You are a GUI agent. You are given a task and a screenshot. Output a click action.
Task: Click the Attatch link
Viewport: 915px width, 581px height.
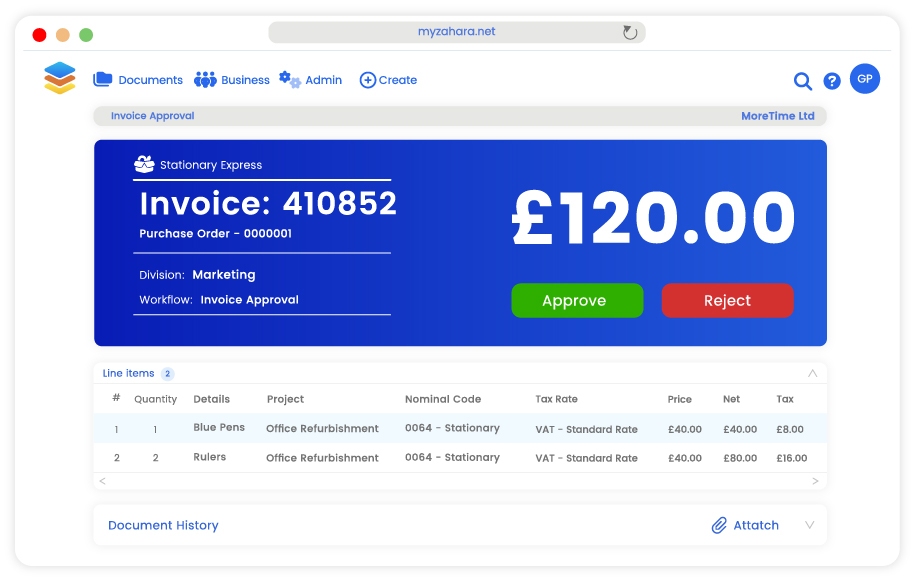tap(756, 525)
